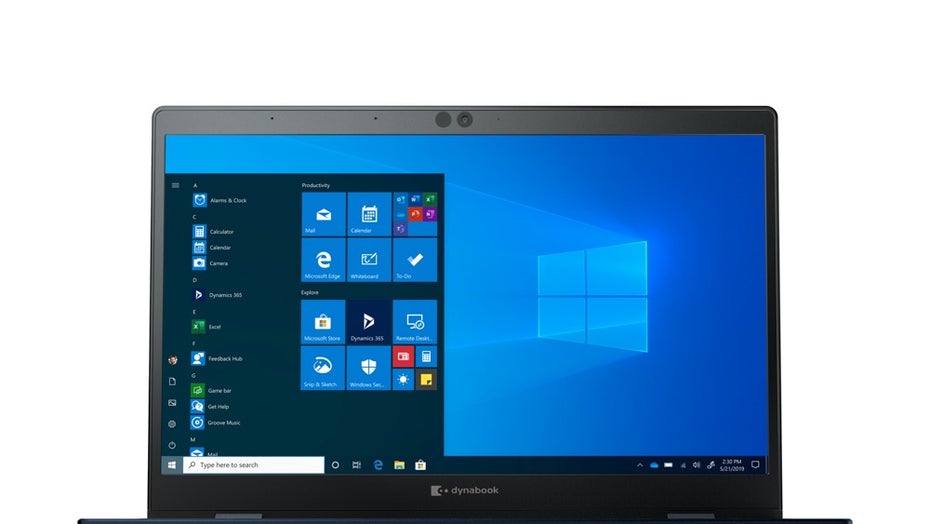The image size is (930, 524).
Task: Open the Whiteboard tile
Action: 369,260
